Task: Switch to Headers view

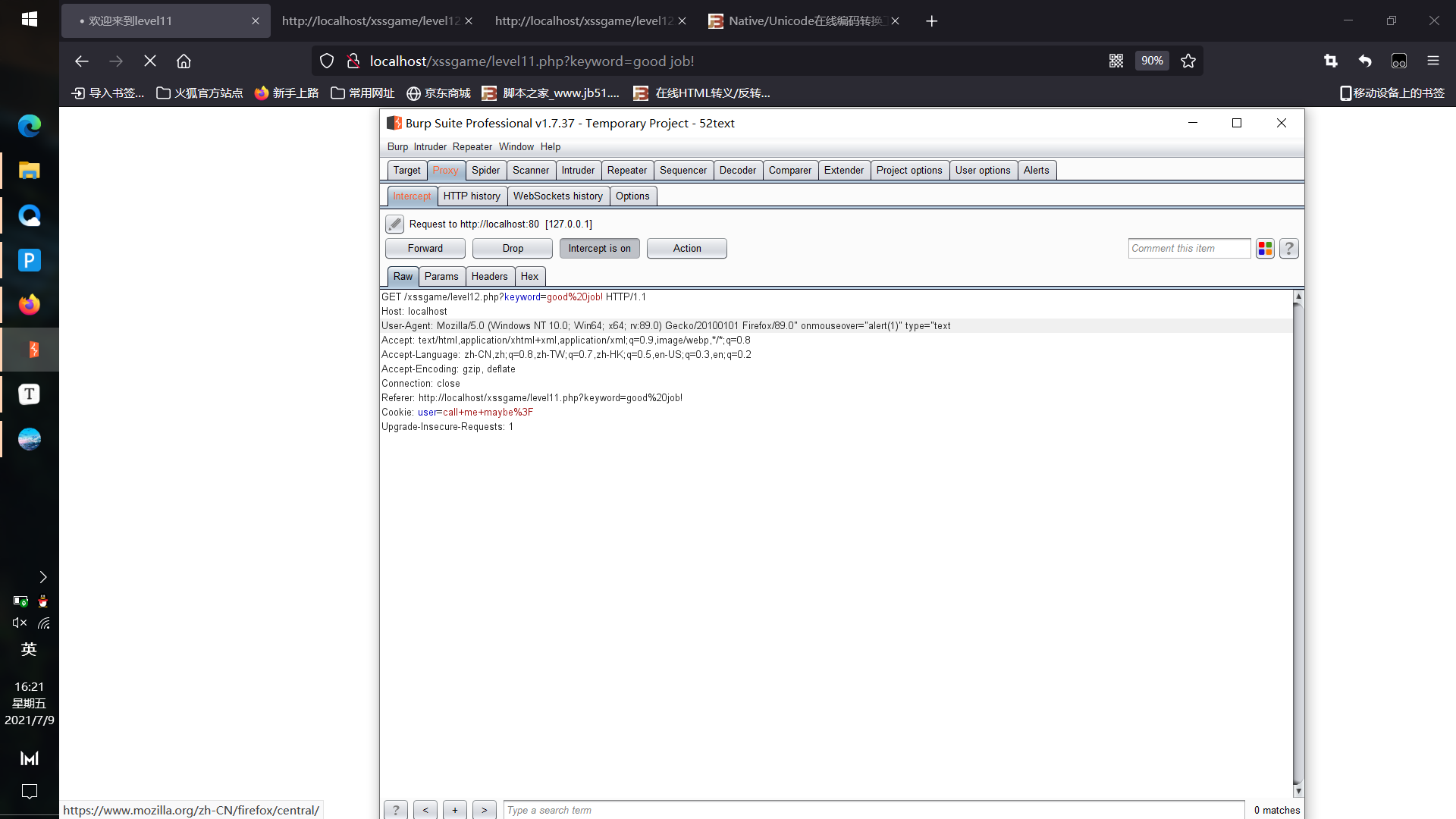Action: coord(489,276)
